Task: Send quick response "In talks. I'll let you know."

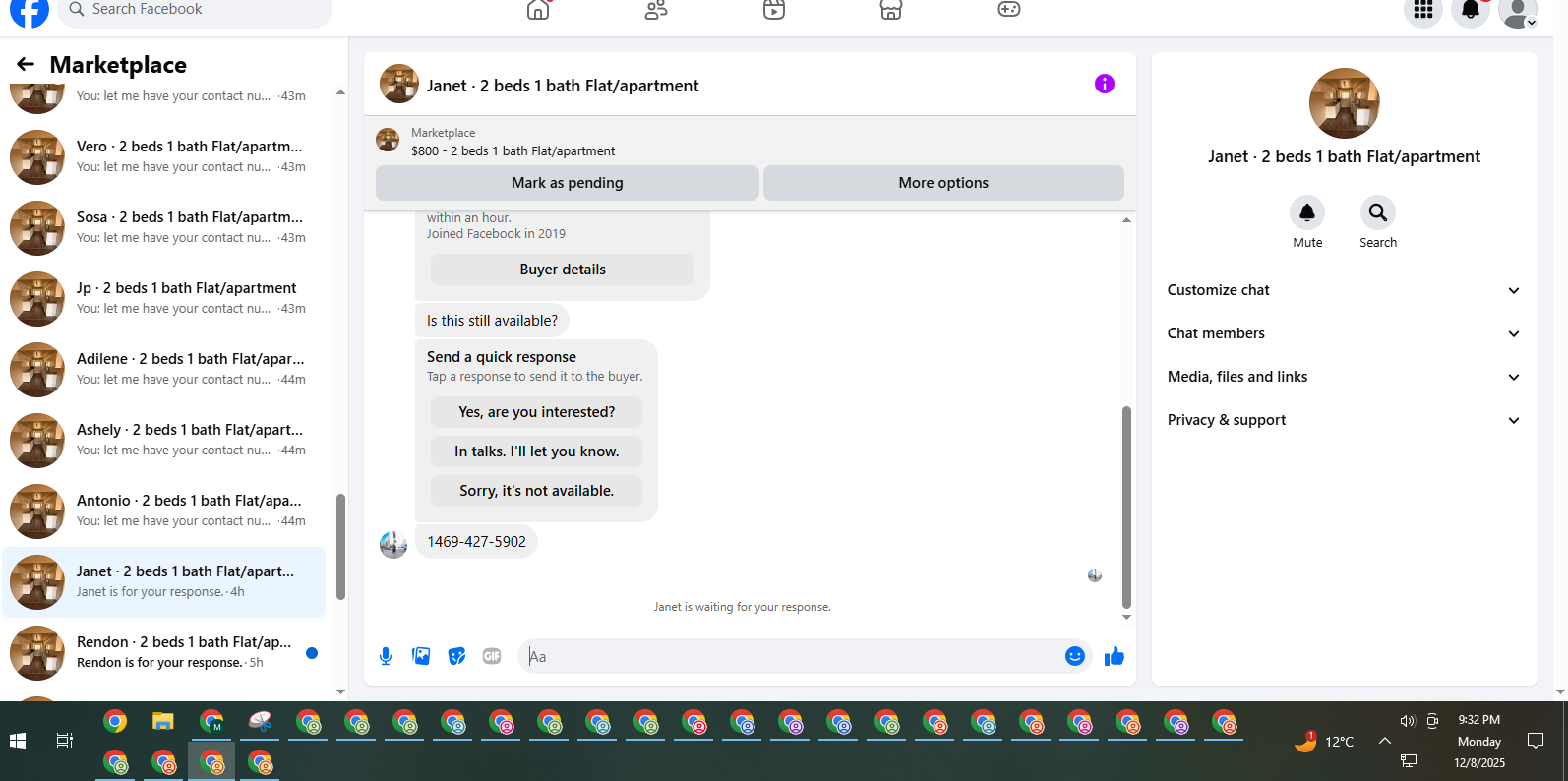Action: pyautogui.click(x=536, y=451)
